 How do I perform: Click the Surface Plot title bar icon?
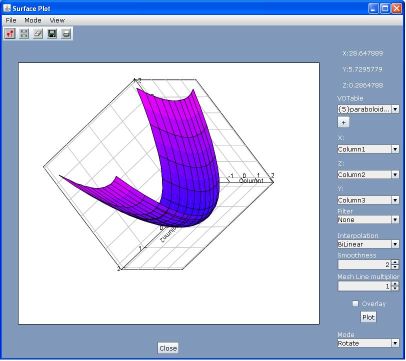(x=7, y=8)
